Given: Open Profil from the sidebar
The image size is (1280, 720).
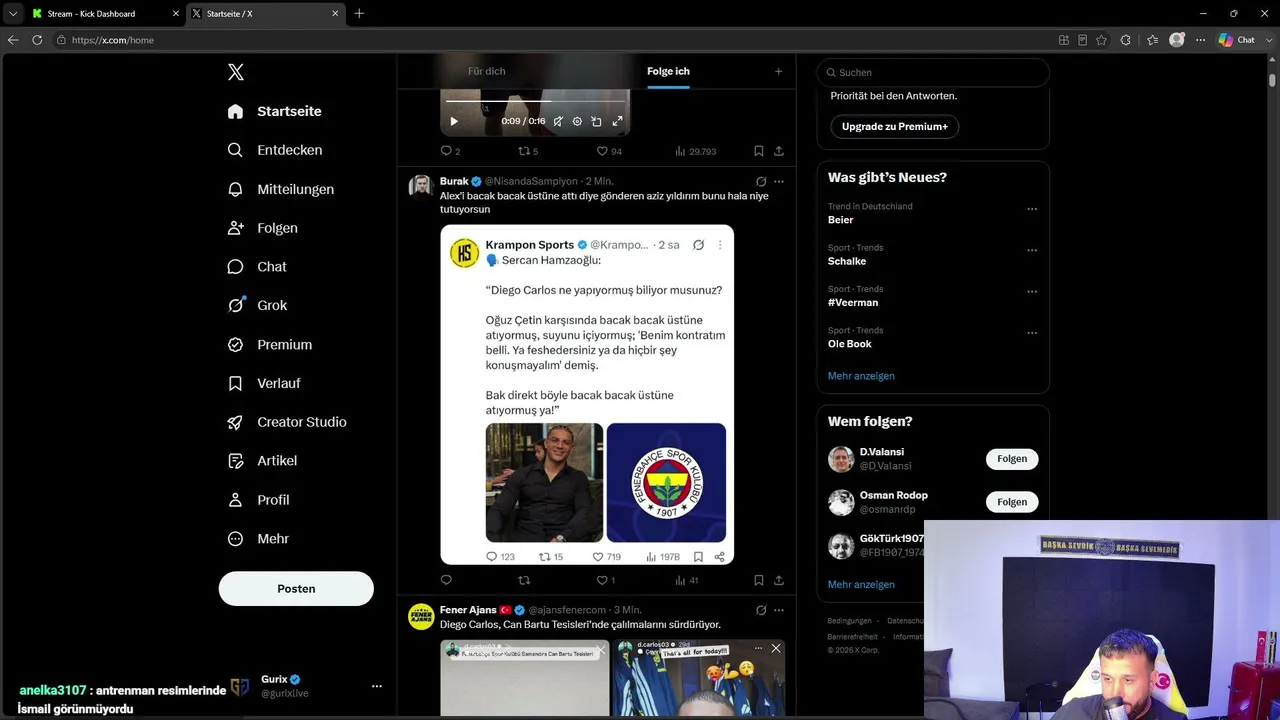Looking at the screenshot, I should pyautogui.click(x=258, y=500).
